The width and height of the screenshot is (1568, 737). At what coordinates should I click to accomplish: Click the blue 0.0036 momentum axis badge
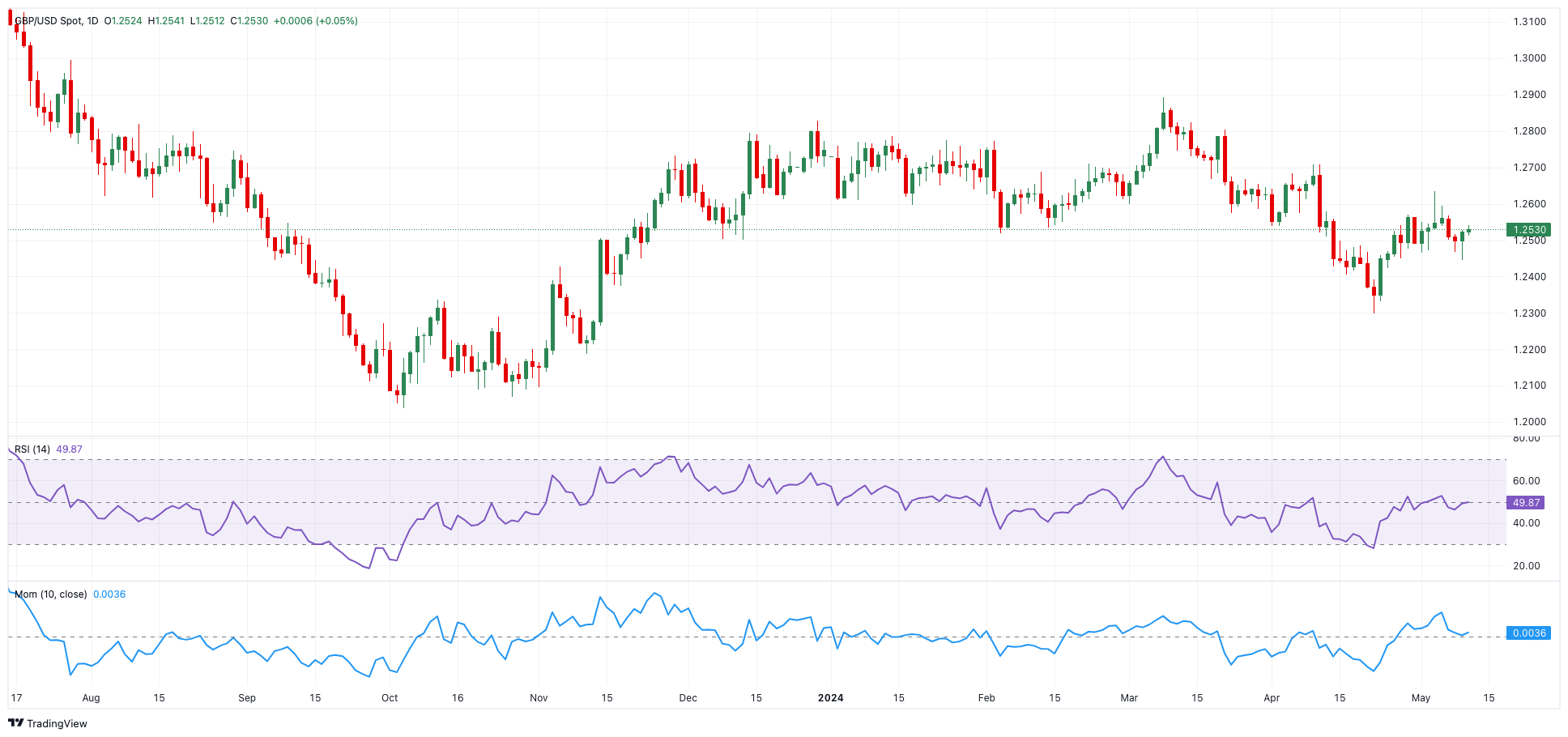1528,633
